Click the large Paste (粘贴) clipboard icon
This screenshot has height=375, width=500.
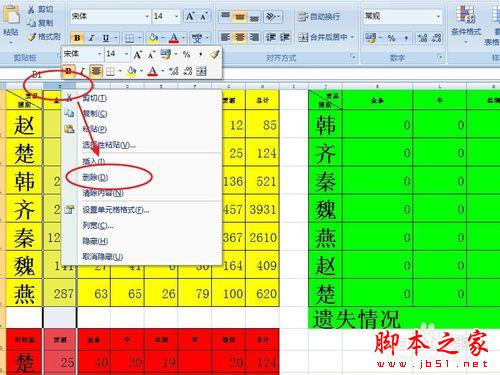[x=11, y=14]
